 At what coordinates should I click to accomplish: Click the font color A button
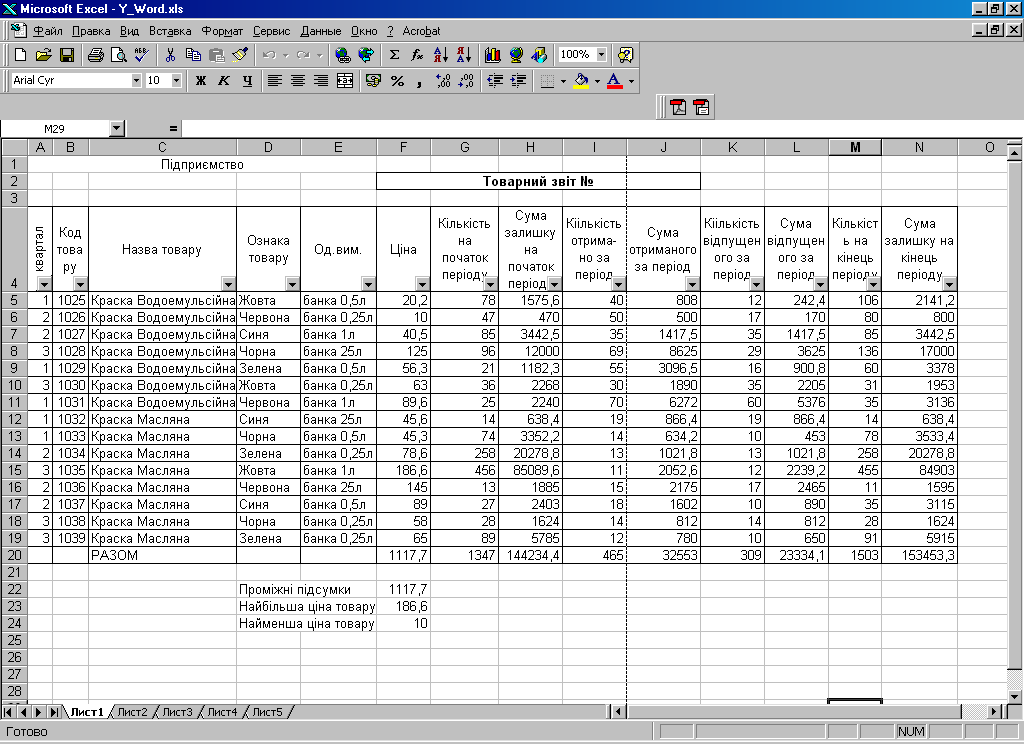point(614,81)
